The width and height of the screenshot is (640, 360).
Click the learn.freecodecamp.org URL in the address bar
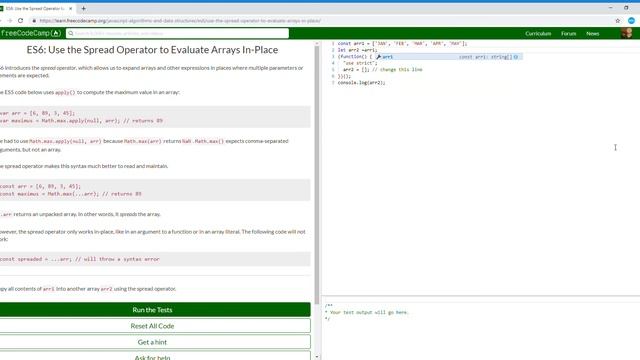pyautogui.click(x=180, y=20)
